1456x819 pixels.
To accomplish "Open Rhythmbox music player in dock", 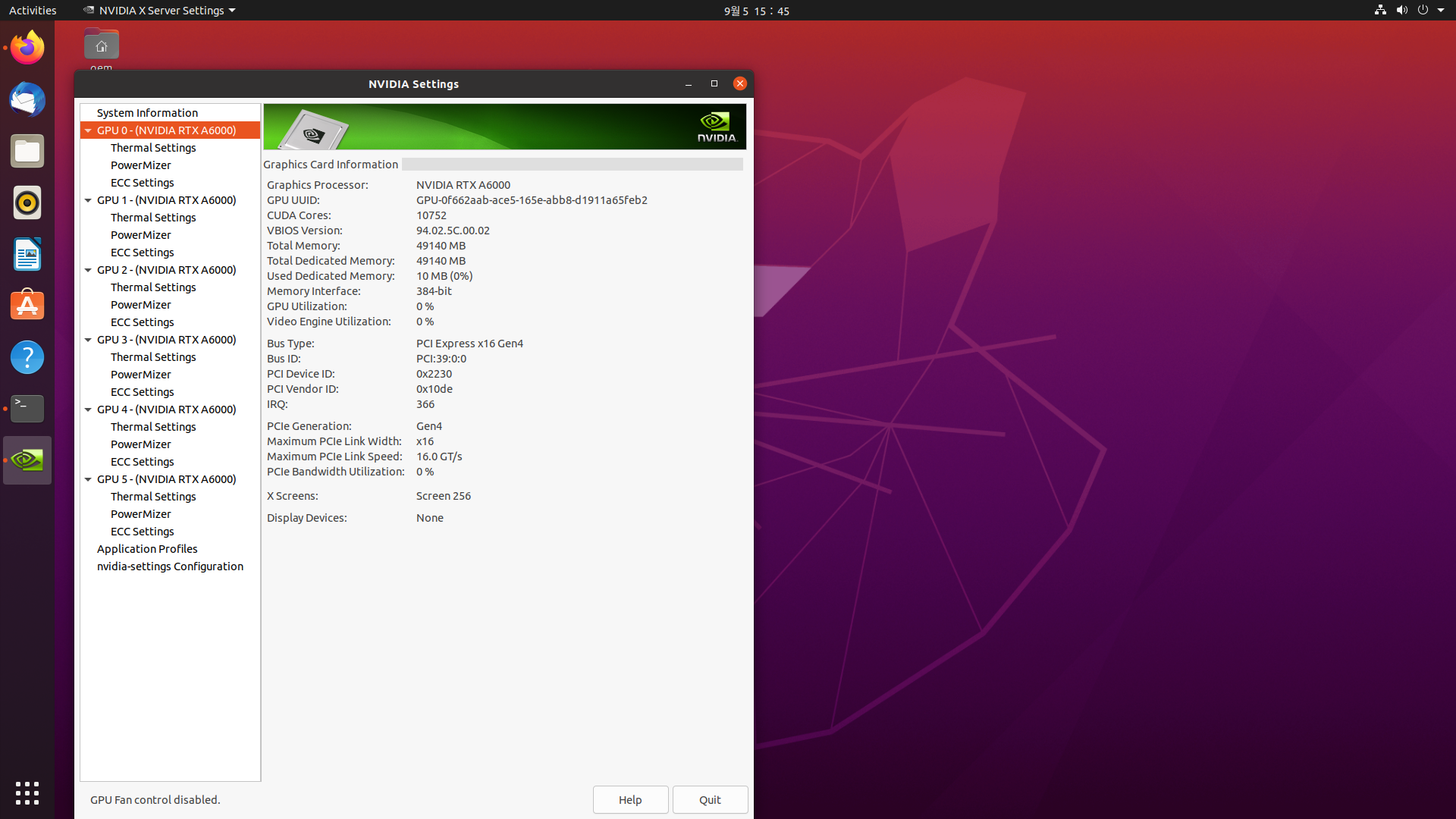I will click(27, 202).
